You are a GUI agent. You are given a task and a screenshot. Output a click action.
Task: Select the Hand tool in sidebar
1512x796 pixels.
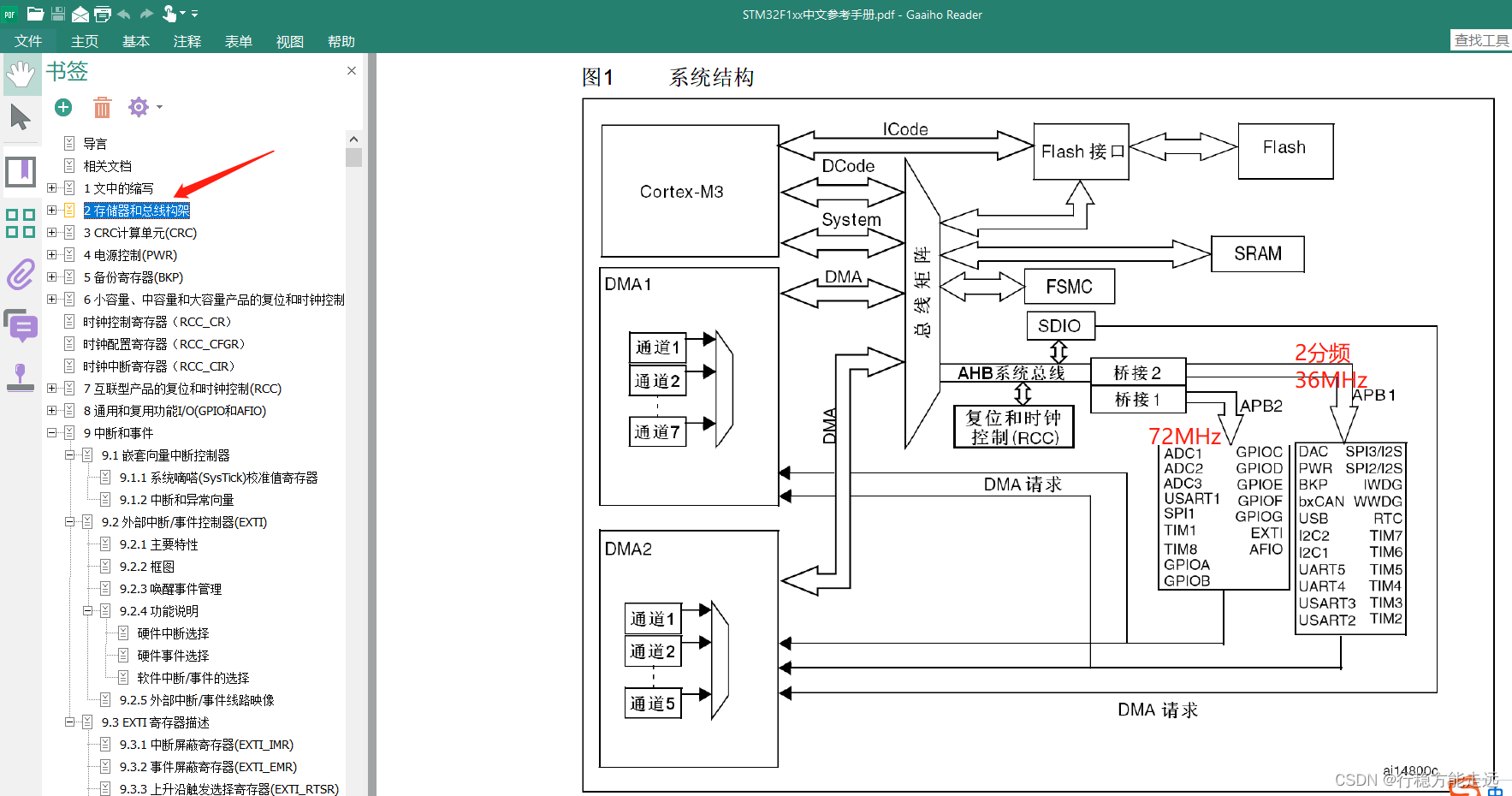pyautogui.click(x=21, y=74)
